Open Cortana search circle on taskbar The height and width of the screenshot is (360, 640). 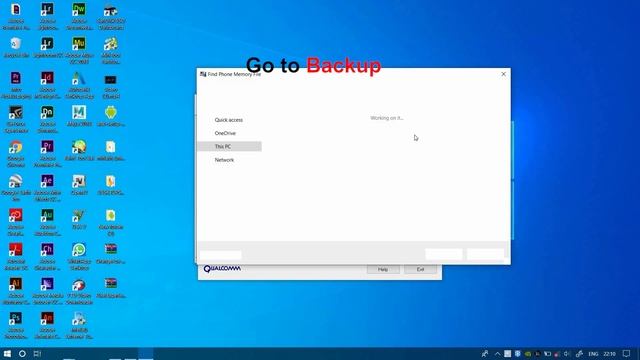pos(22,353)
